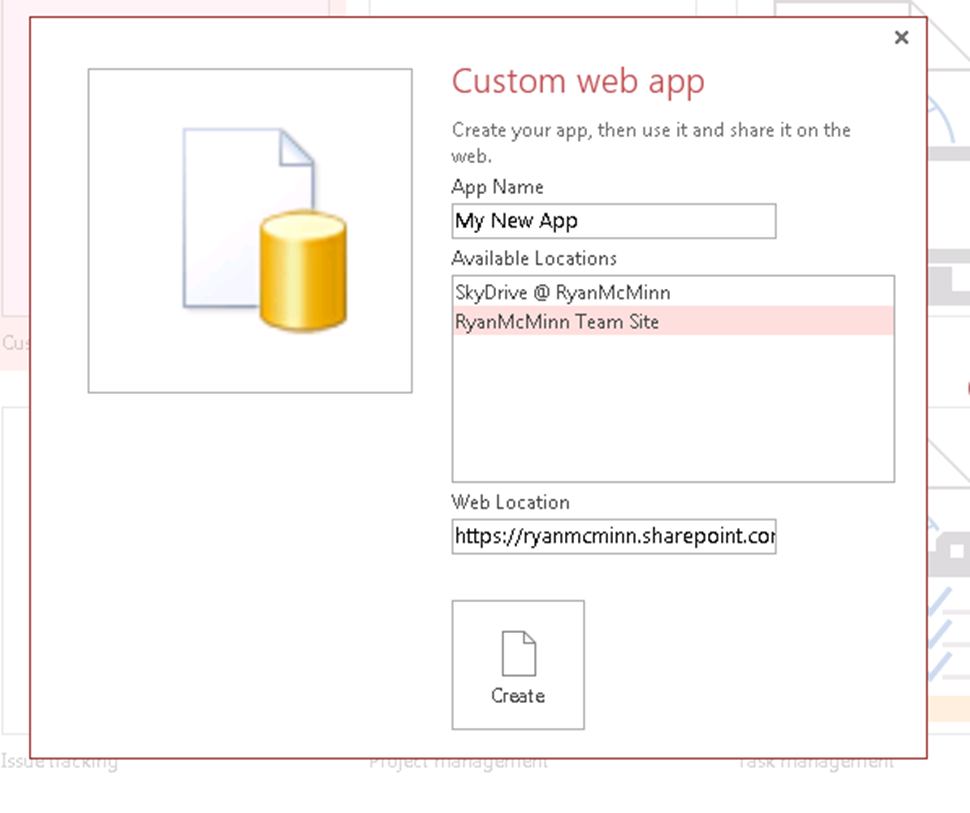Click the Web Location URL link text
Image resolution: width=970 pixels, height=813 pixels.
(614, 537)
